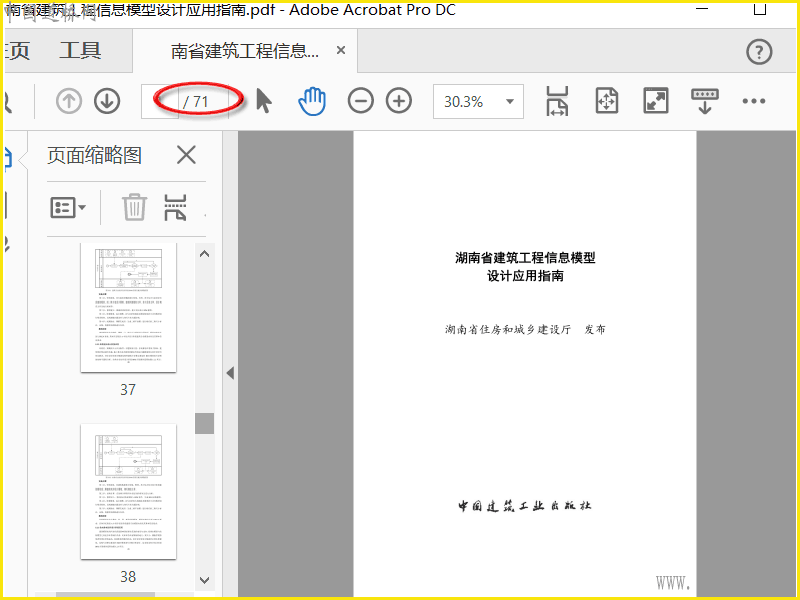Go to next page with down arrow

point(107,101)
